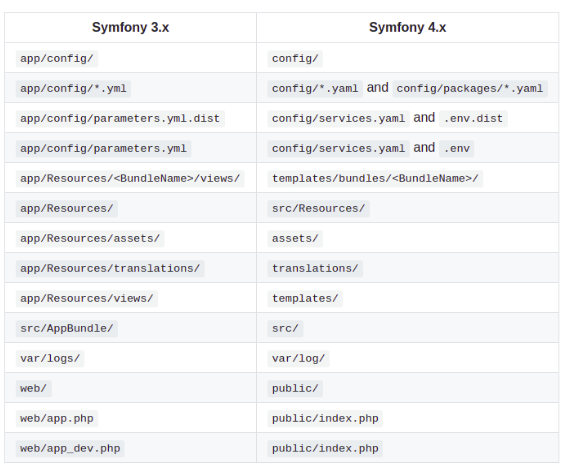Select the 'app/config/' code cell
This screenshot has height=475, width=566.
[57, 58]
